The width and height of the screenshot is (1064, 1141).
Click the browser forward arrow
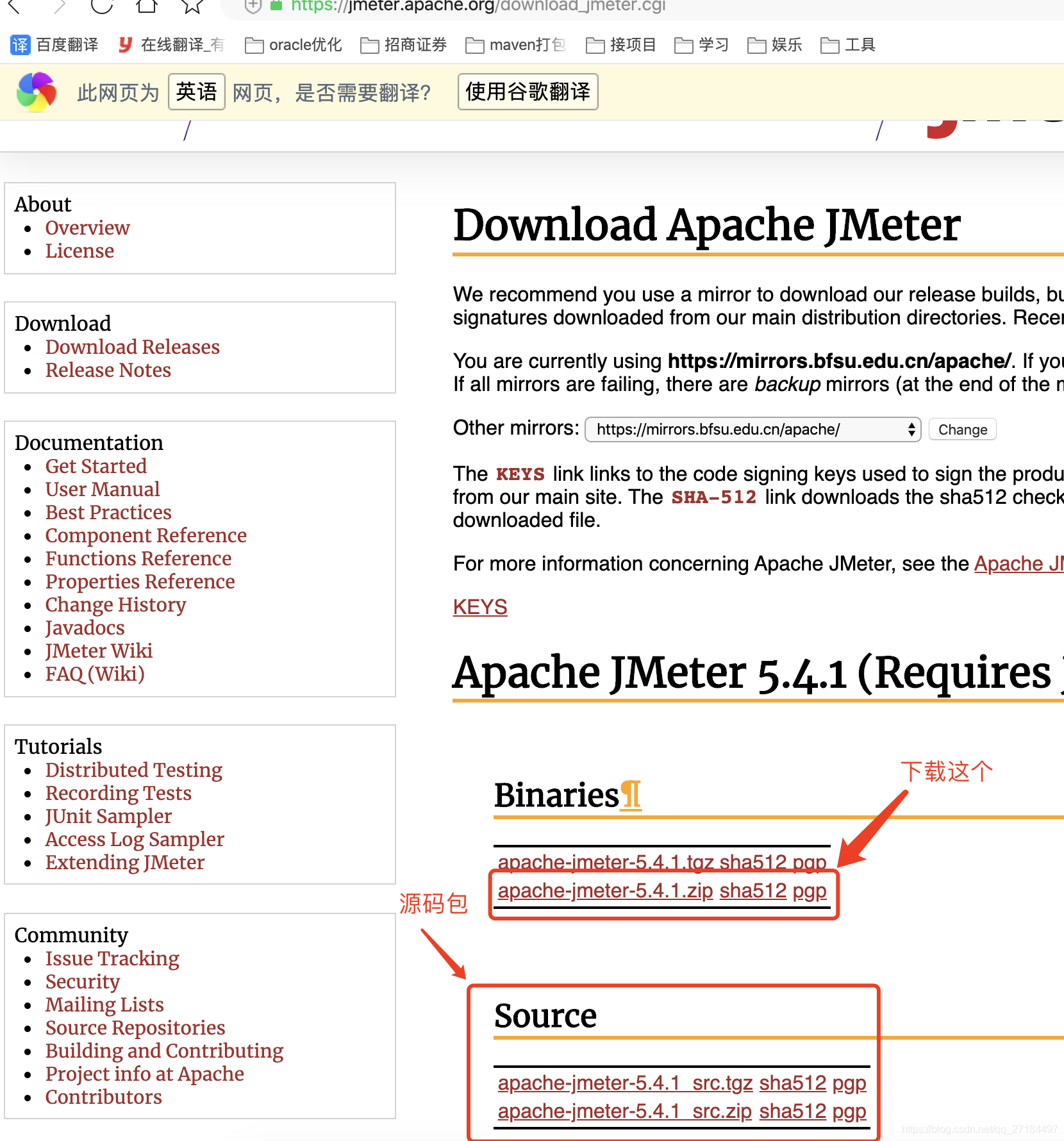59,6
